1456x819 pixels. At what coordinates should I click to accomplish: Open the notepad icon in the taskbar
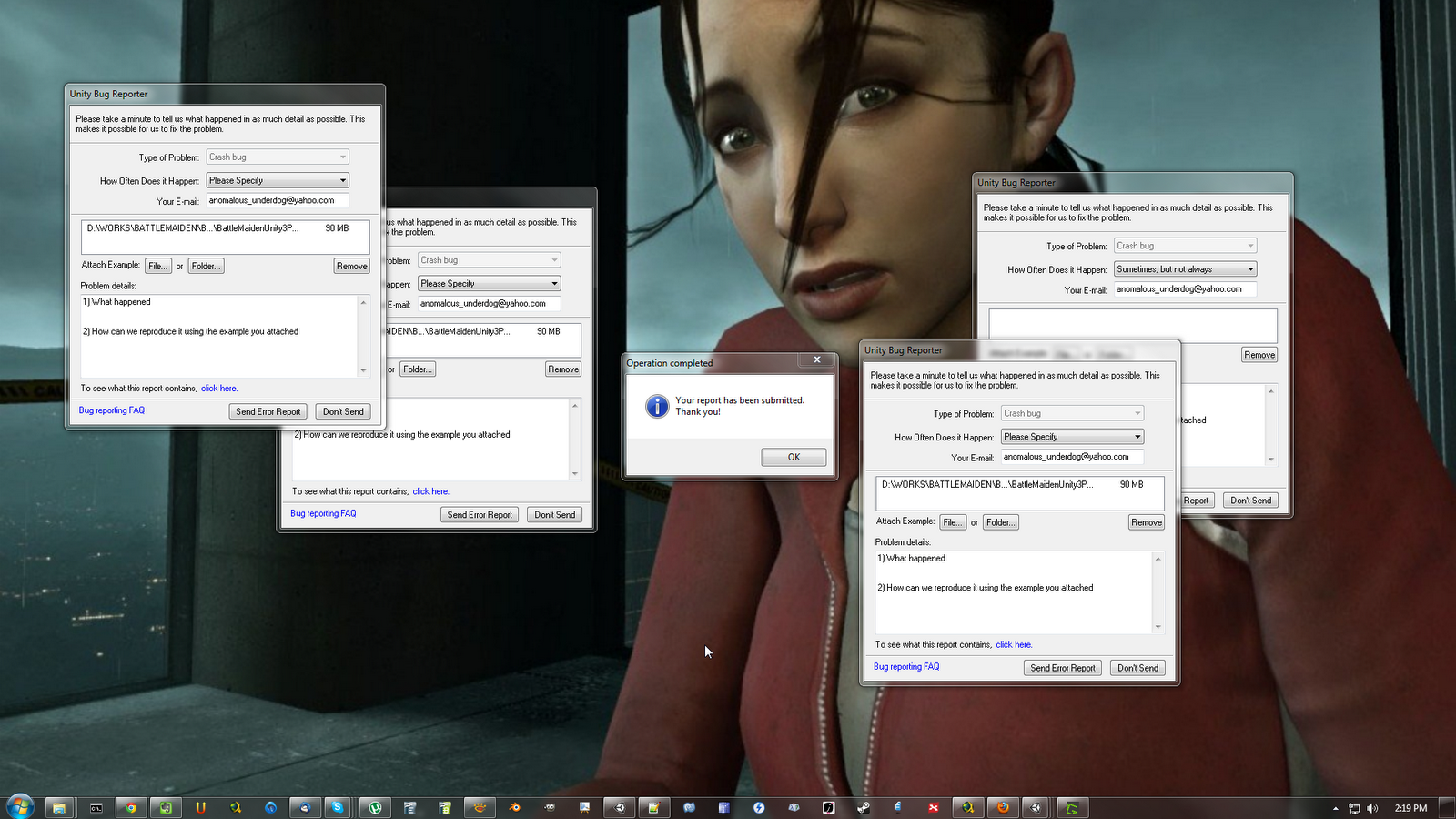pyautogui.click(x=654, y=807)
